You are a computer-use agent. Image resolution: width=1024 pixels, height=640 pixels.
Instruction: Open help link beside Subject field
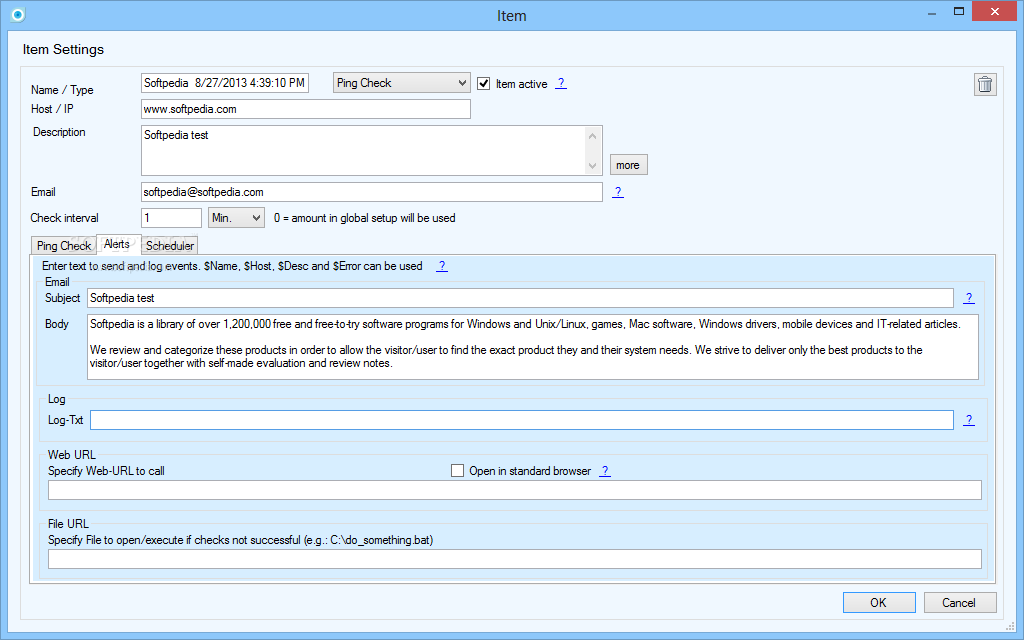969,298
